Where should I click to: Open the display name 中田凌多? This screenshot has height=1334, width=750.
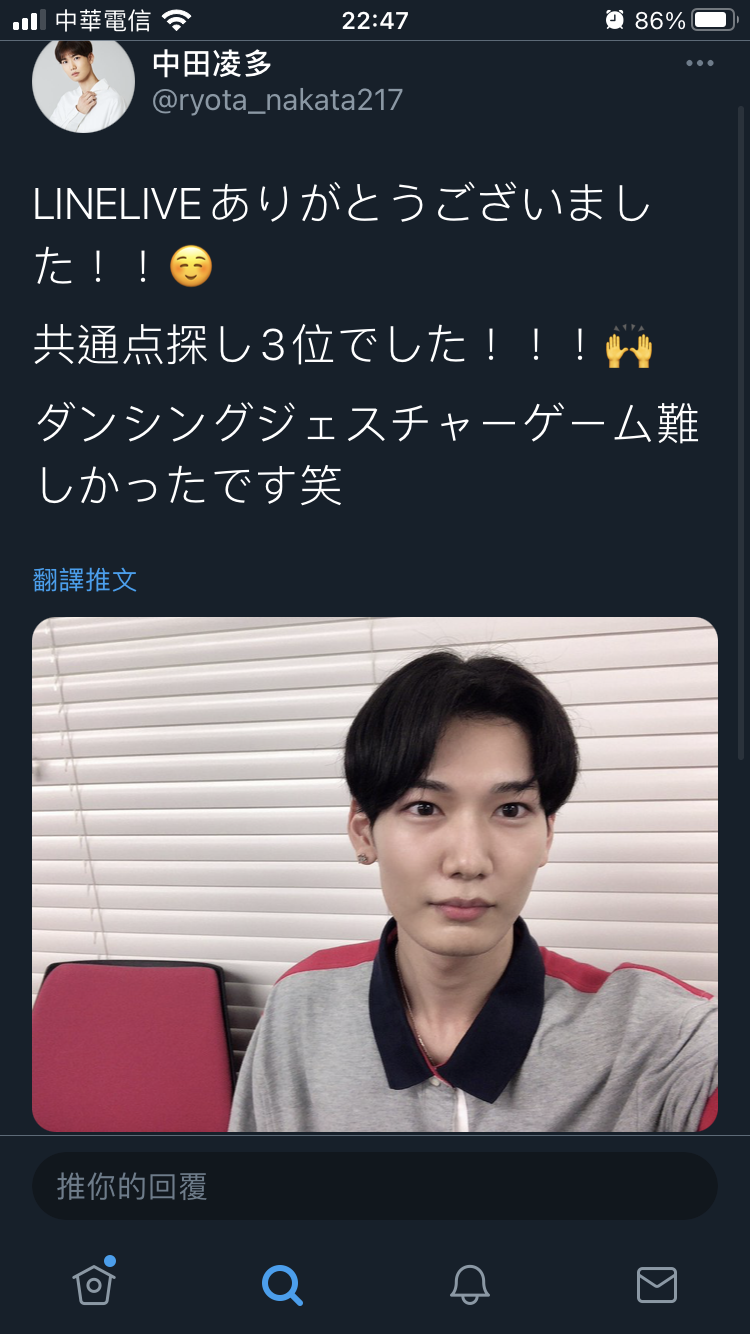coord(212,63)
